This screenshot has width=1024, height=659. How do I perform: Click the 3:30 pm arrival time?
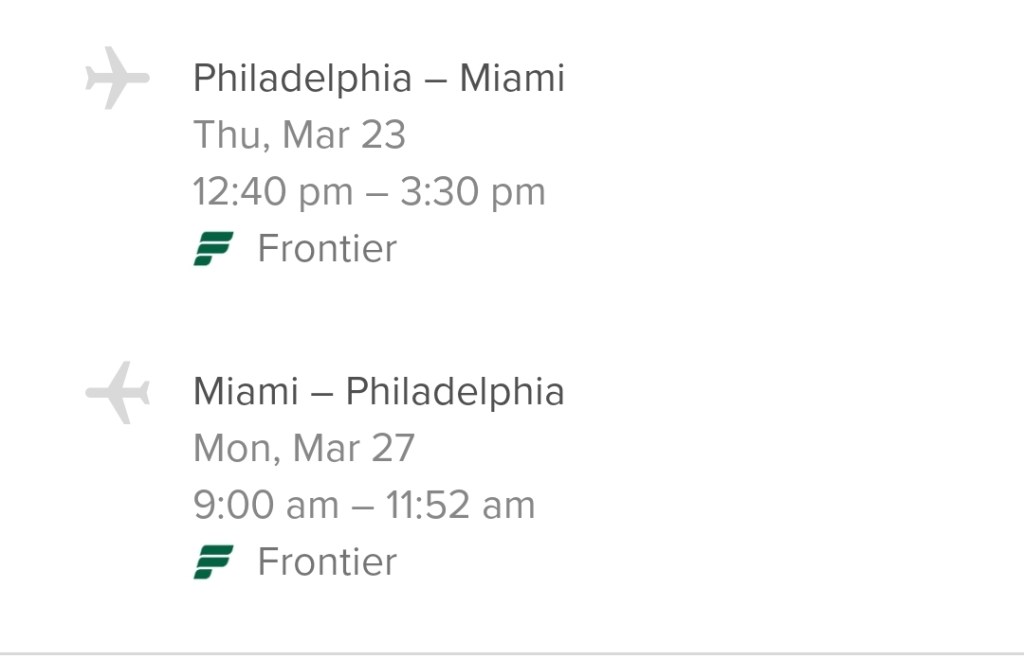tap(473, 191)
